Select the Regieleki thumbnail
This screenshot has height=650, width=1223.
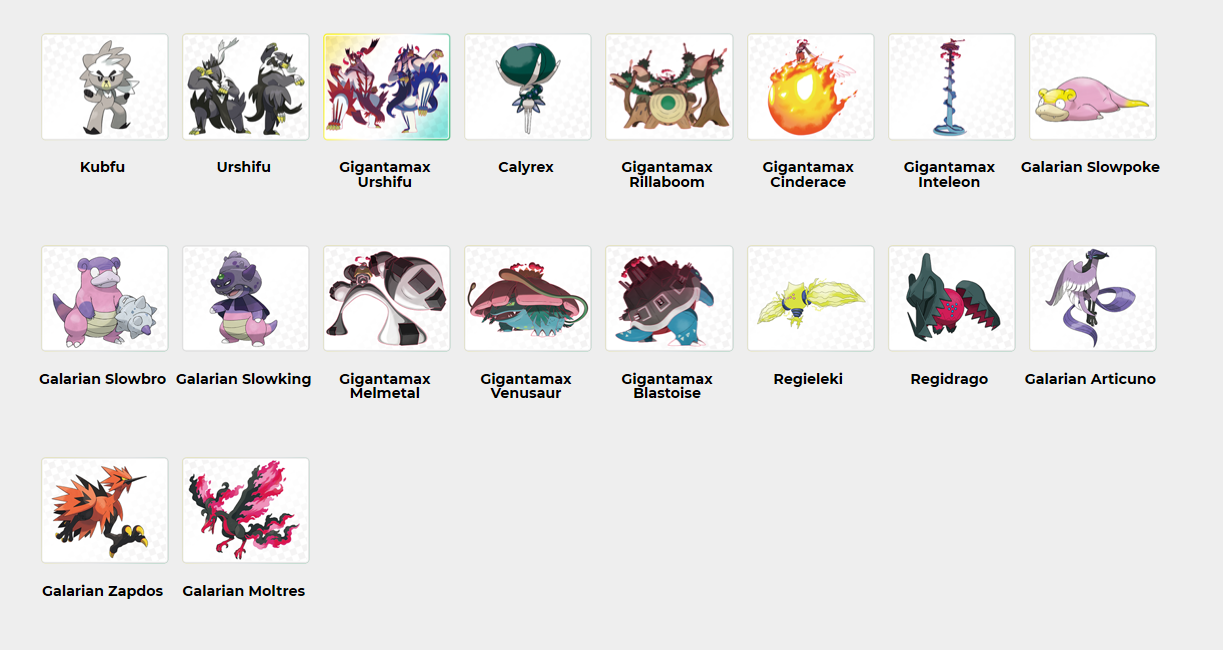pos(811,299)
